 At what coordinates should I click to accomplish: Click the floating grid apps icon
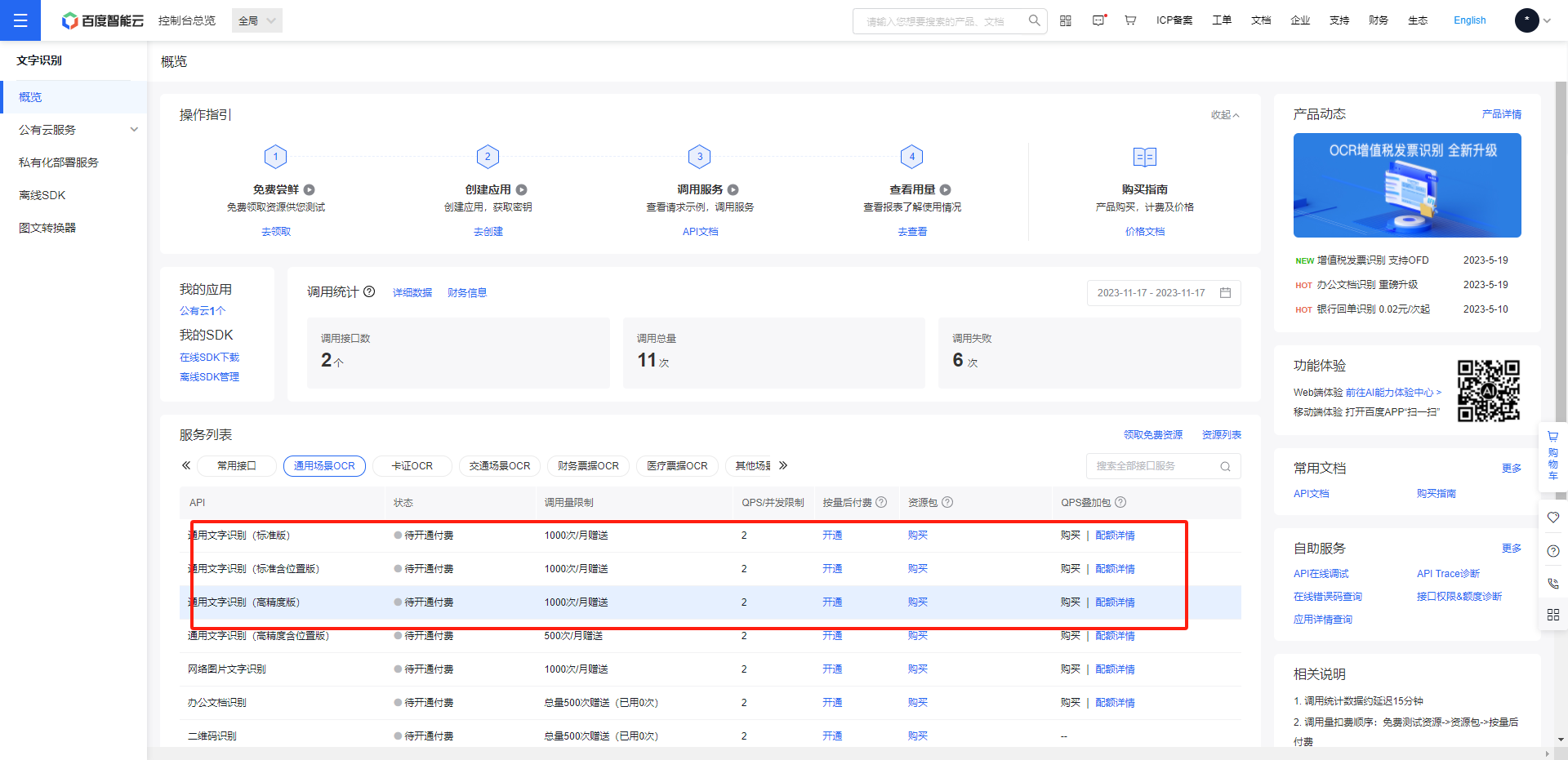coord(1553,615)
